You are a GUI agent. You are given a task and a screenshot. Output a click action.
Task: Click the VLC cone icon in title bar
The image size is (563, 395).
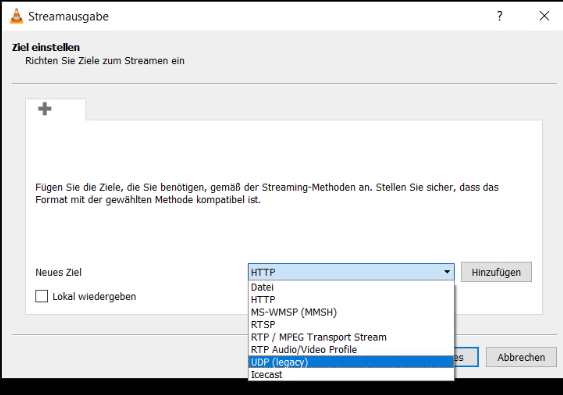16,16
